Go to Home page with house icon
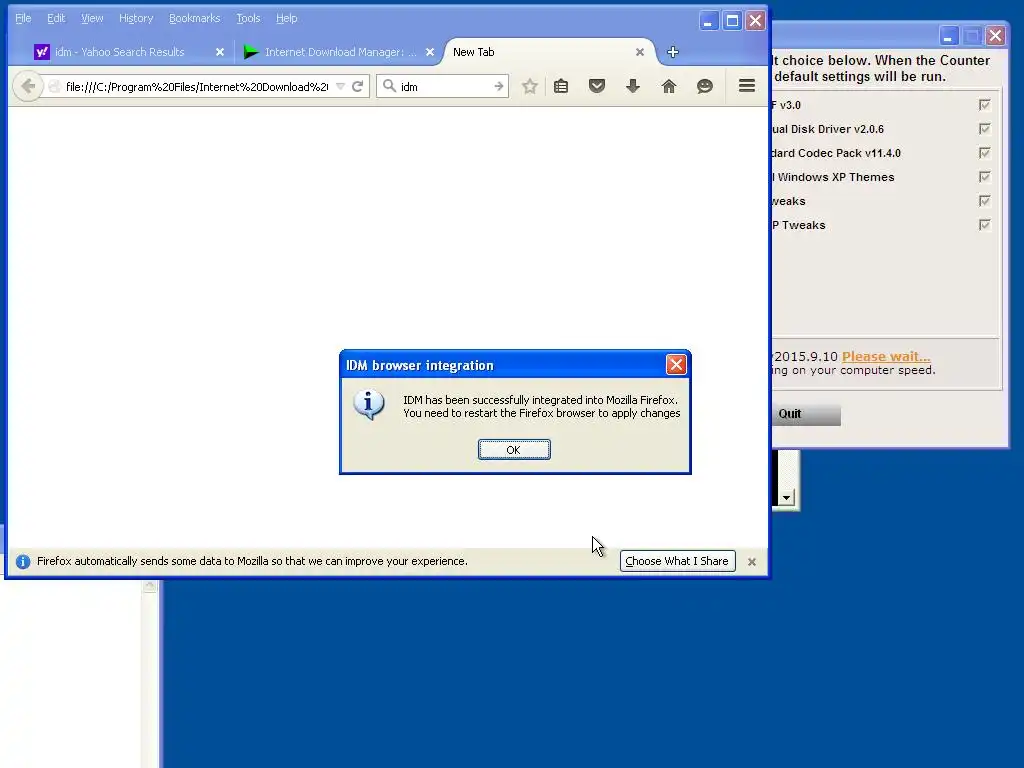The width and height of the screenshot is (1024, 768). click(669, 86)
